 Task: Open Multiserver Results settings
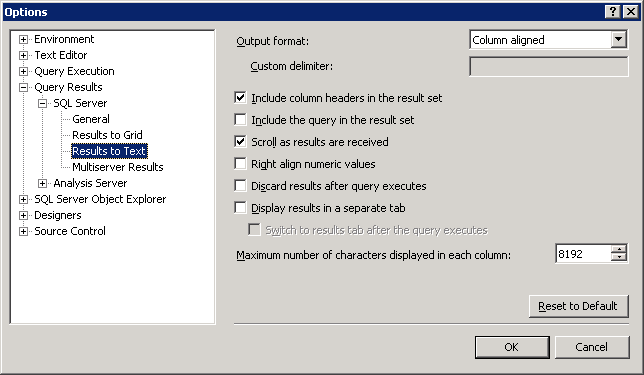tap(117, 167)
